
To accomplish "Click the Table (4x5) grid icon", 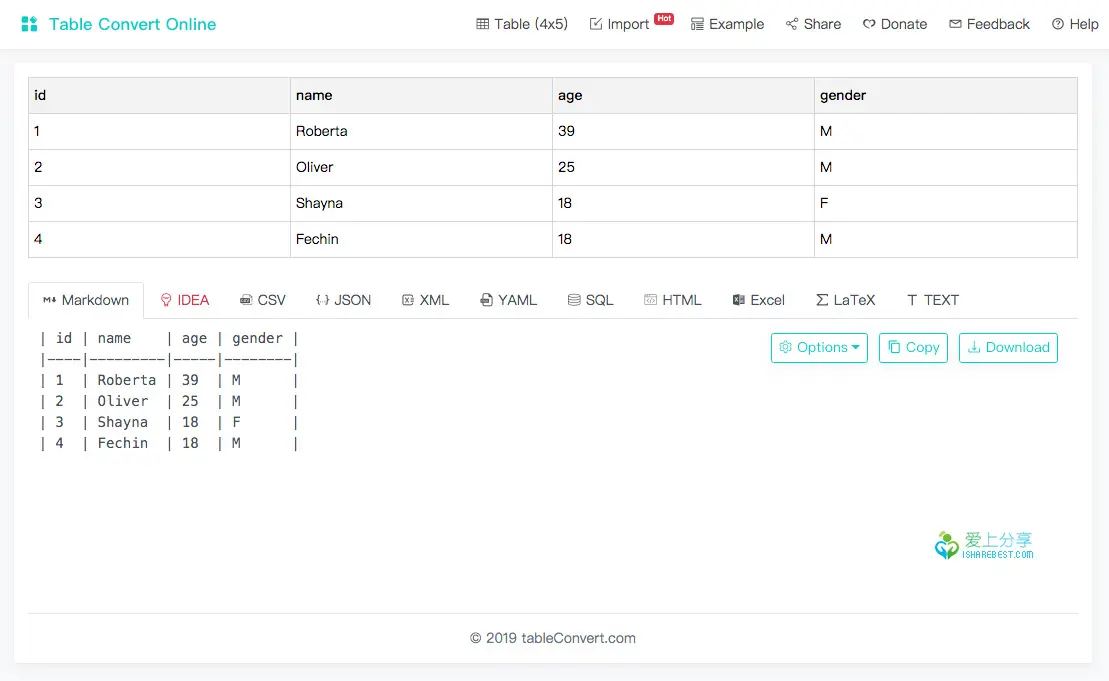I will tap(483, 23).
